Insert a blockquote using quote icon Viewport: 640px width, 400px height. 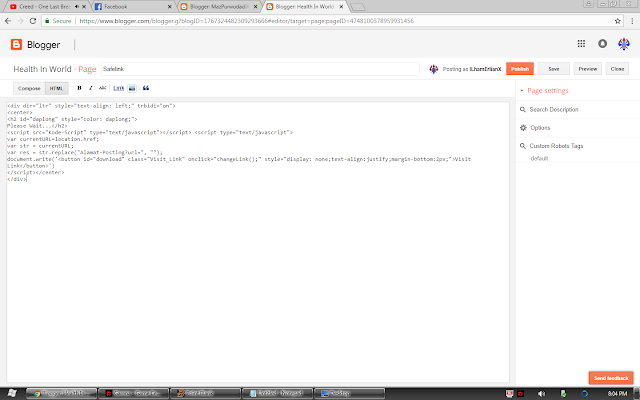[146, 88]
